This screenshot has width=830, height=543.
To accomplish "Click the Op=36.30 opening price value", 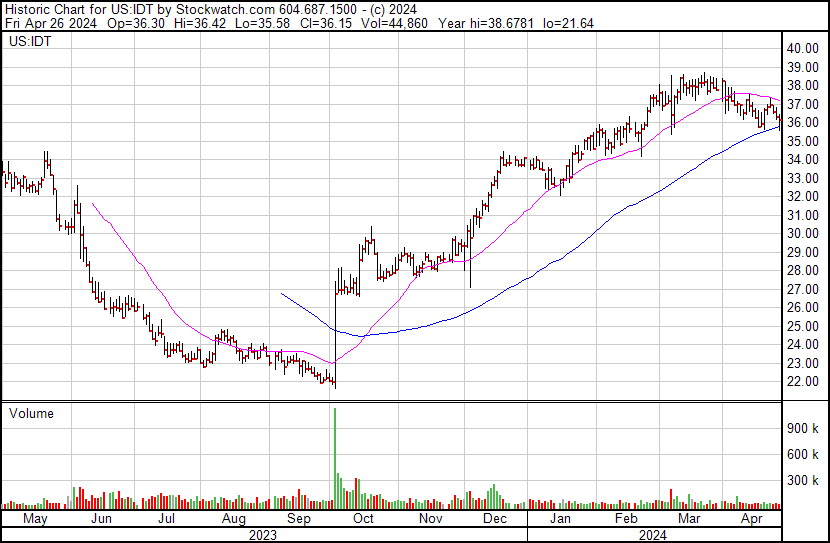I will [136, 23].
